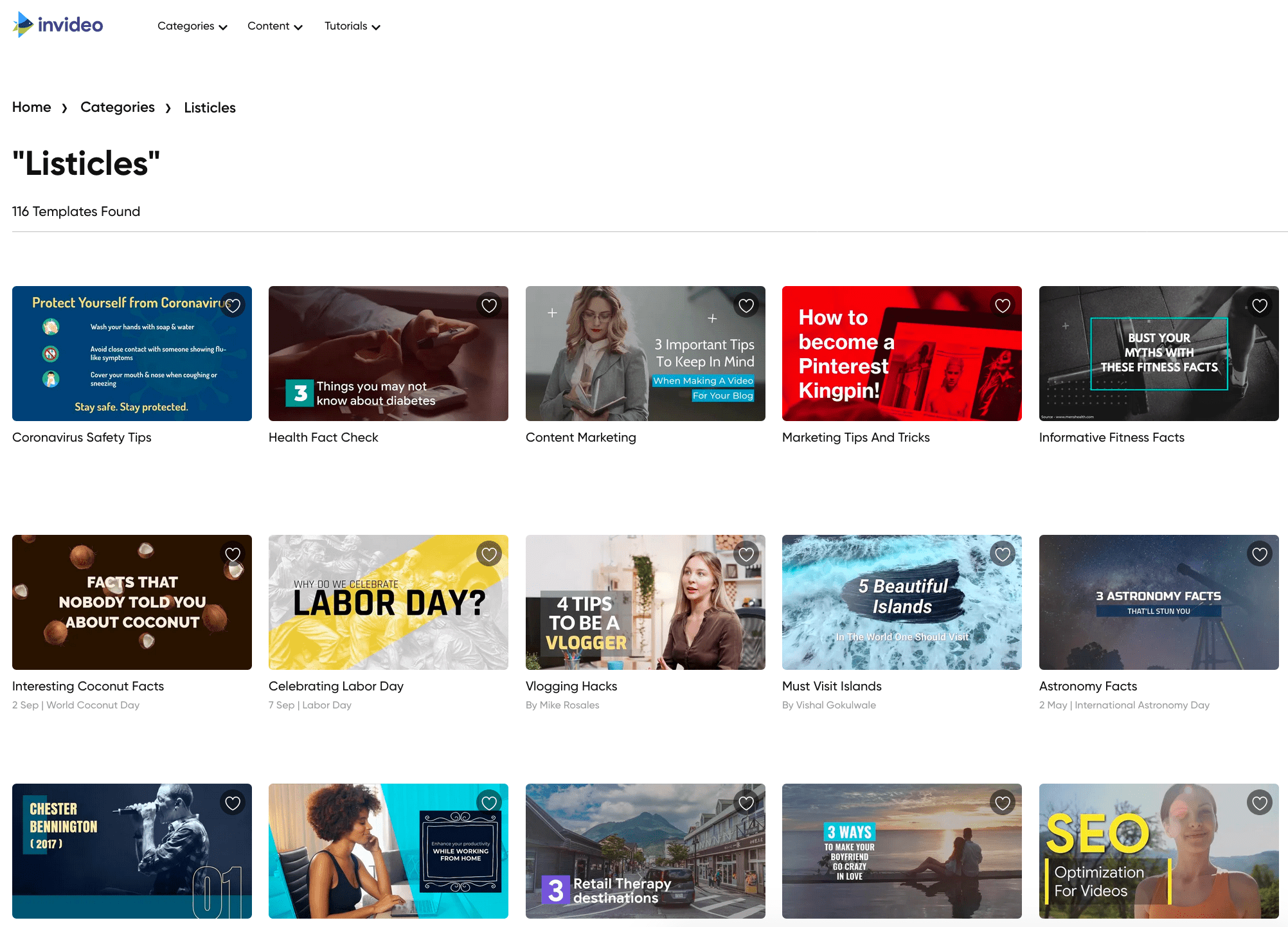Open the Content dropdown menu

pyautogui.click(x=274, y=26)
